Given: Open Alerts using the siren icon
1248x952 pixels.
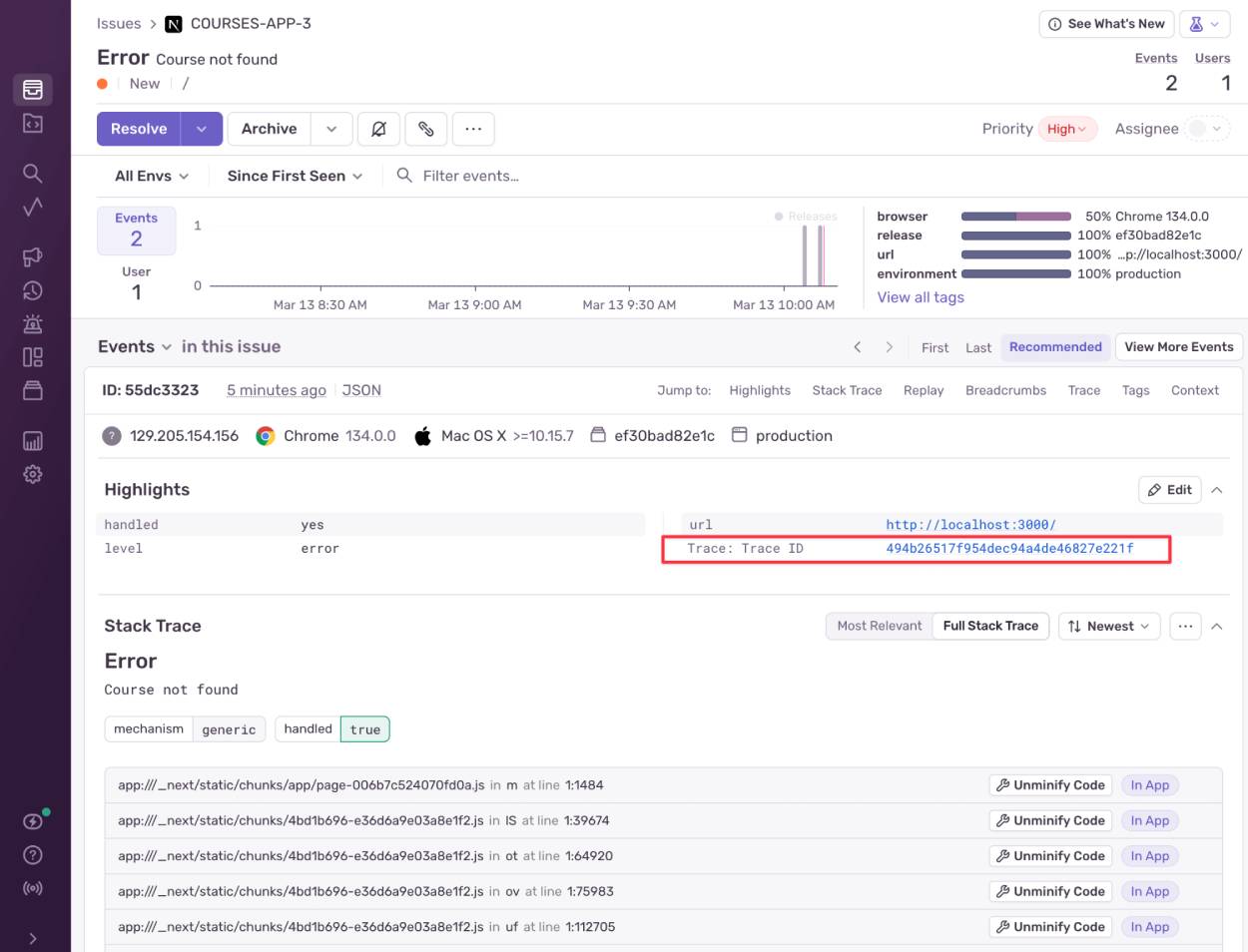Looking at the screenshot, I should click(33, 323).
